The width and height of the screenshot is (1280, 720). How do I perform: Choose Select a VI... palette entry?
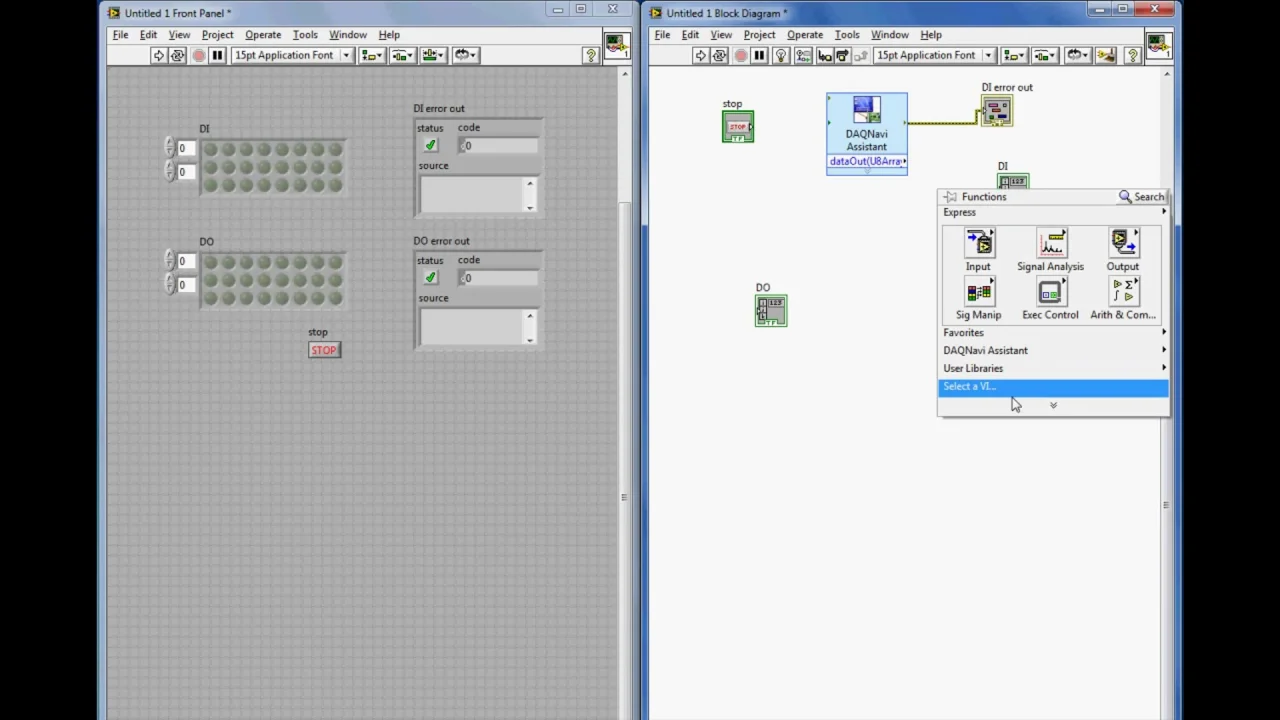(x=1053, y=386)
